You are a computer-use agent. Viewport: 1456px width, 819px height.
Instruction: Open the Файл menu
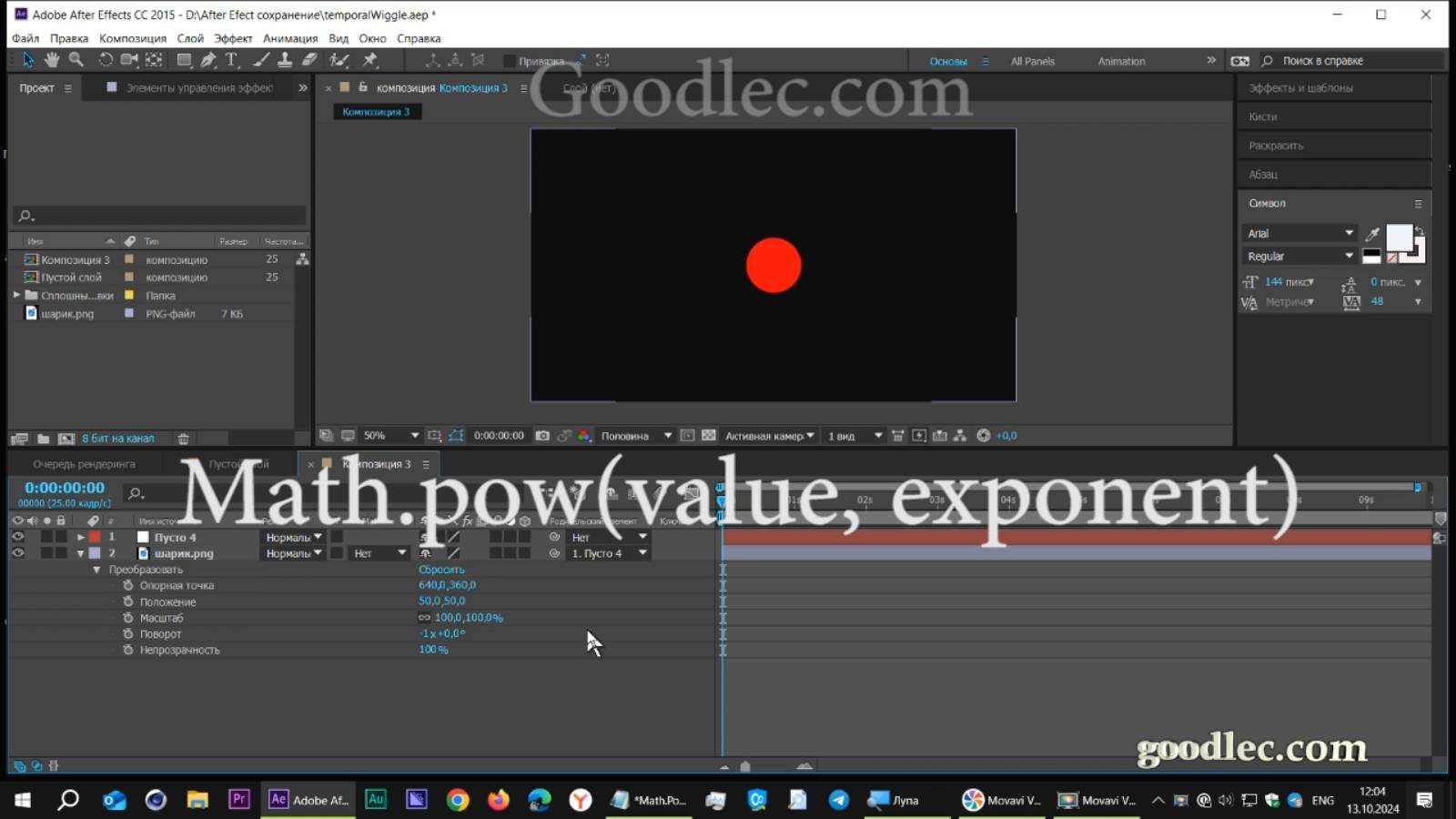pyautogui.click(x=25, y=38)
